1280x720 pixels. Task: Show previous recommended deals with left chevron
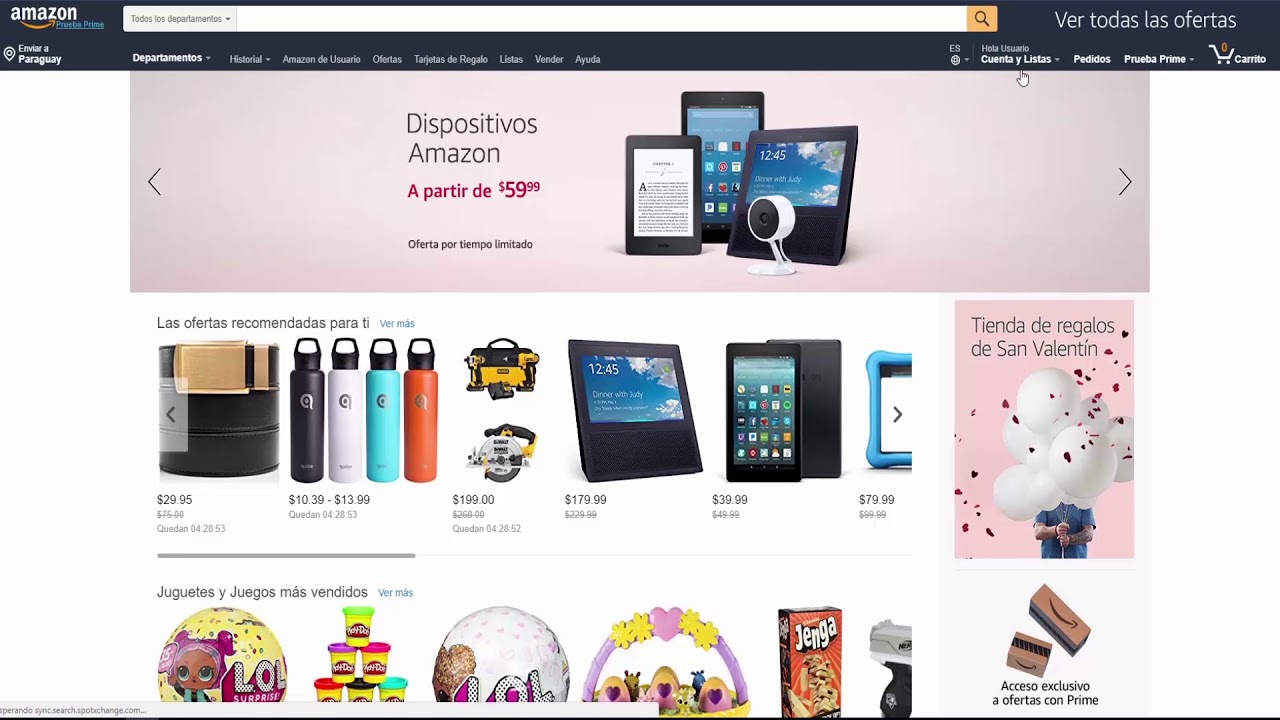[x=171, y=414]
